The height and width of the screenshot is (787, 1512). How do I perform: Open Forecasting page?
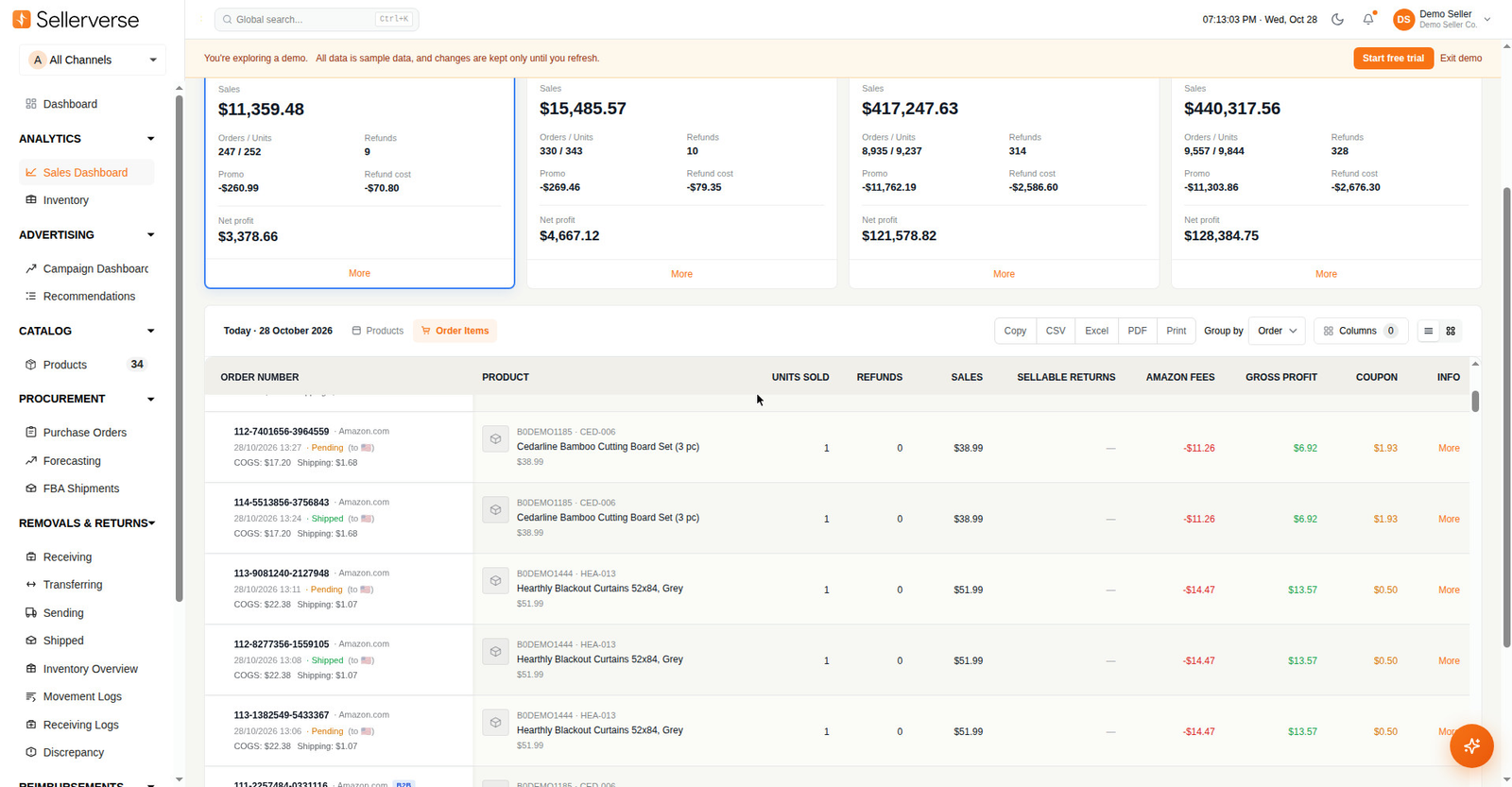pos(86,461)
